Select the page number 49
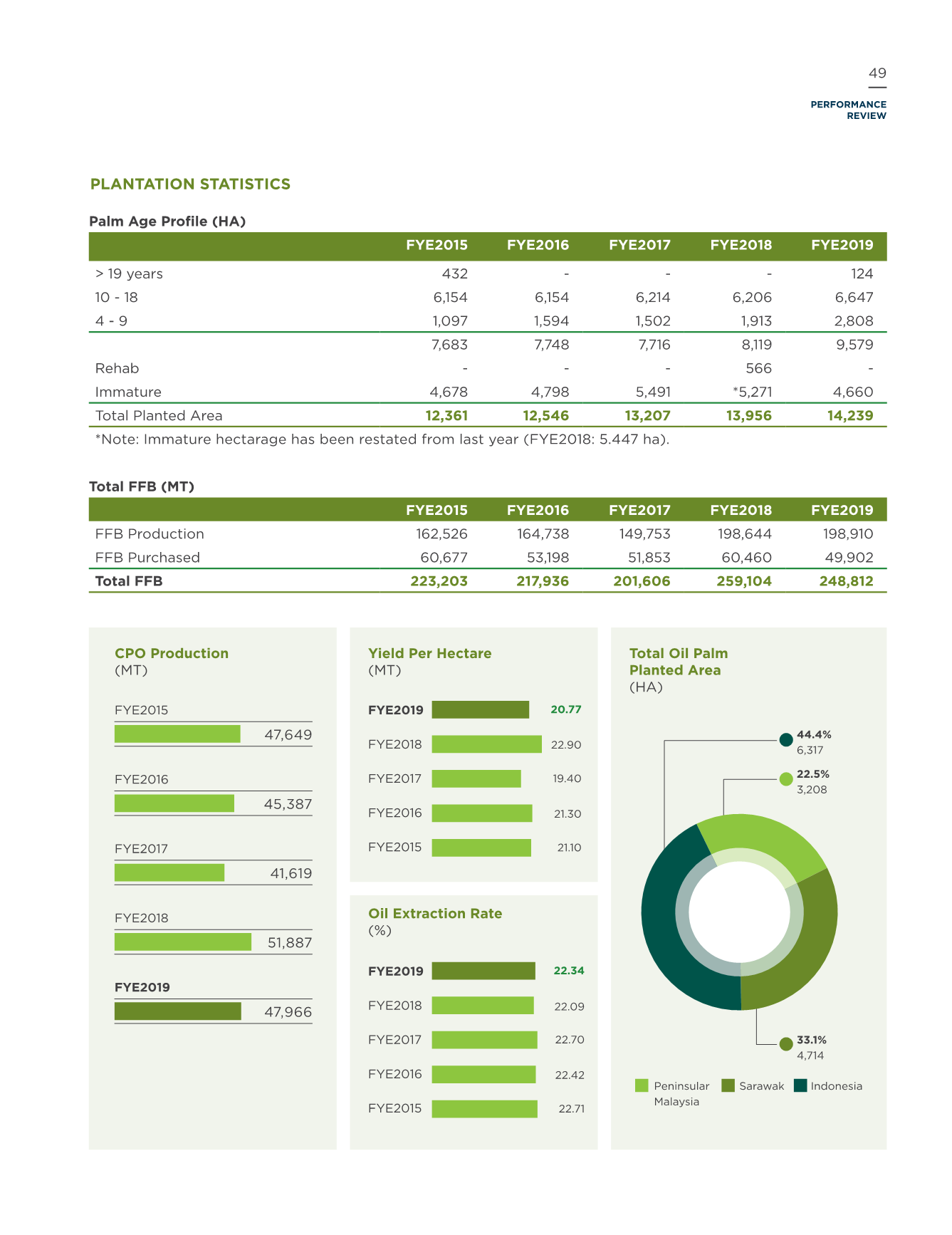952x1235 pixels. [x=877, y=73]
